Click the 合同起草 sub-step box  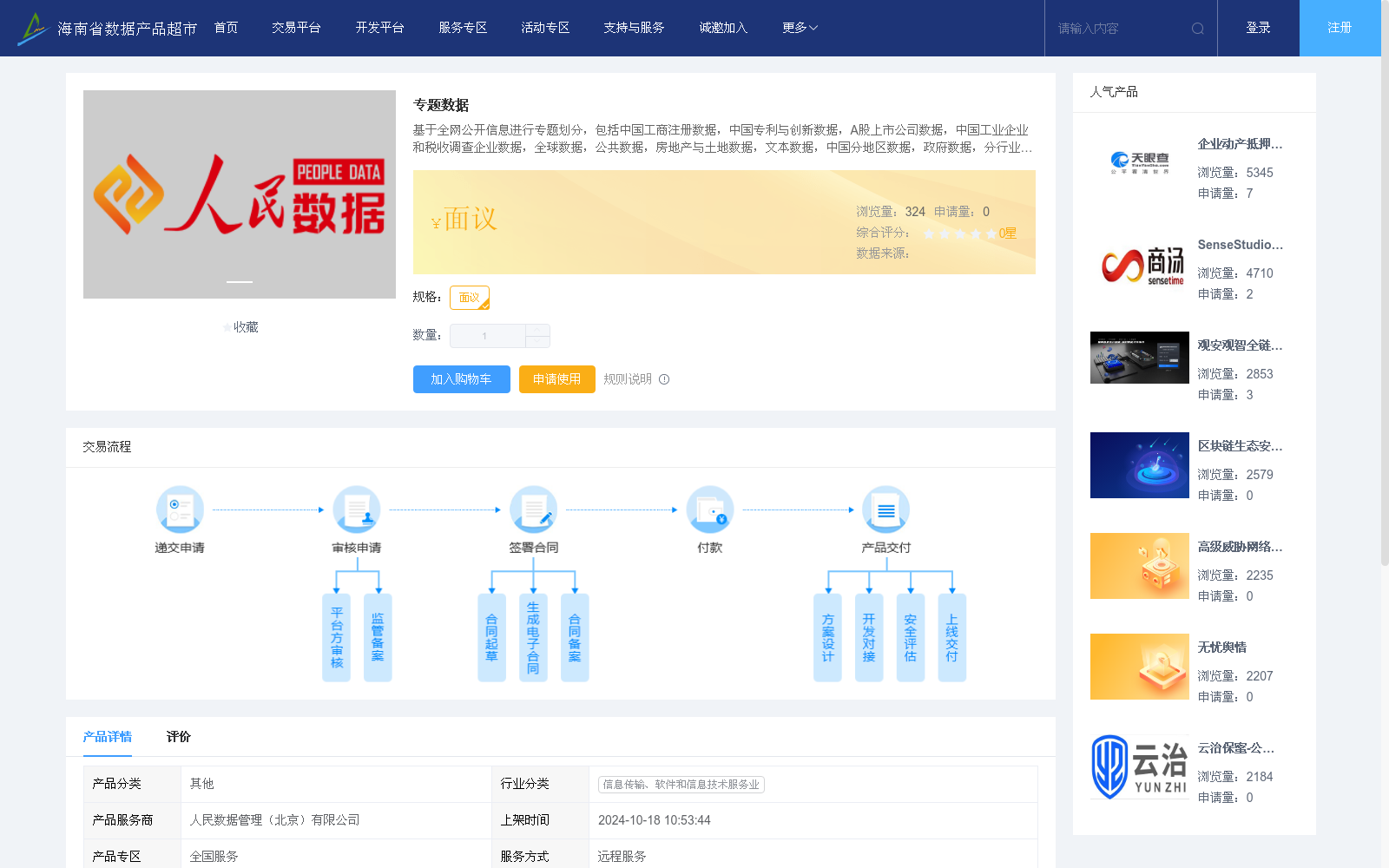(491, 638)
